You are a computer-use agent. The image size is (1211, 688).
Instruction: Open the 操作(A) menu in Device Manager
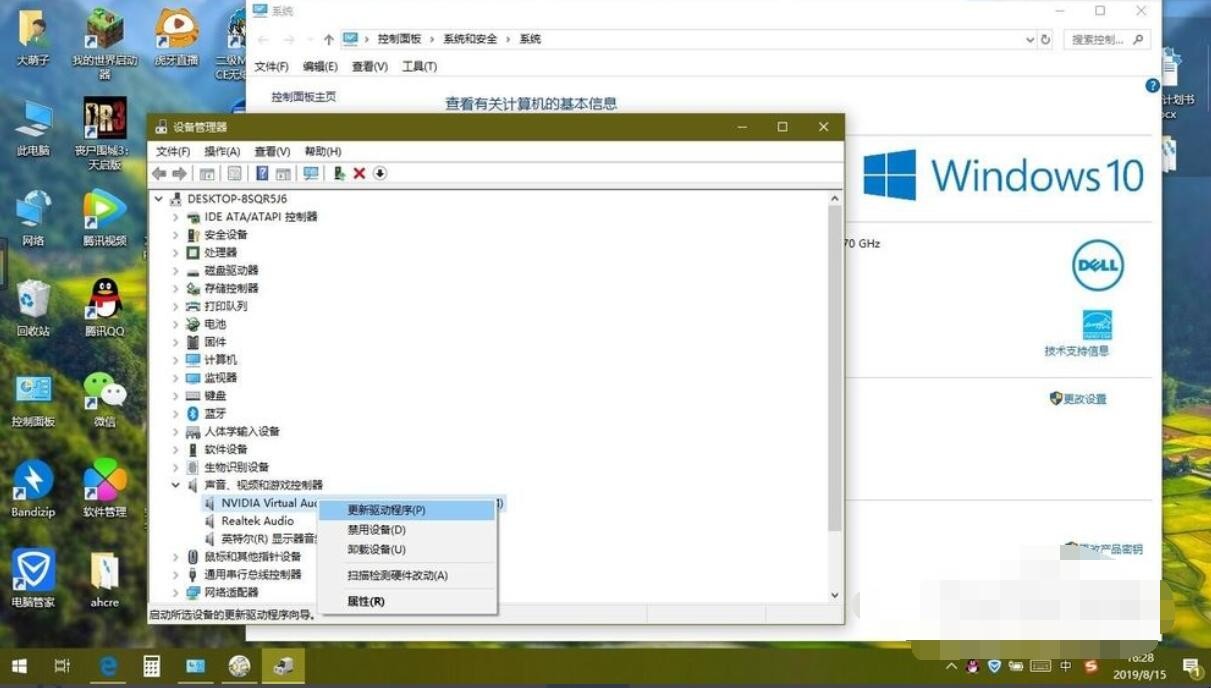click(x=222, y=151)
